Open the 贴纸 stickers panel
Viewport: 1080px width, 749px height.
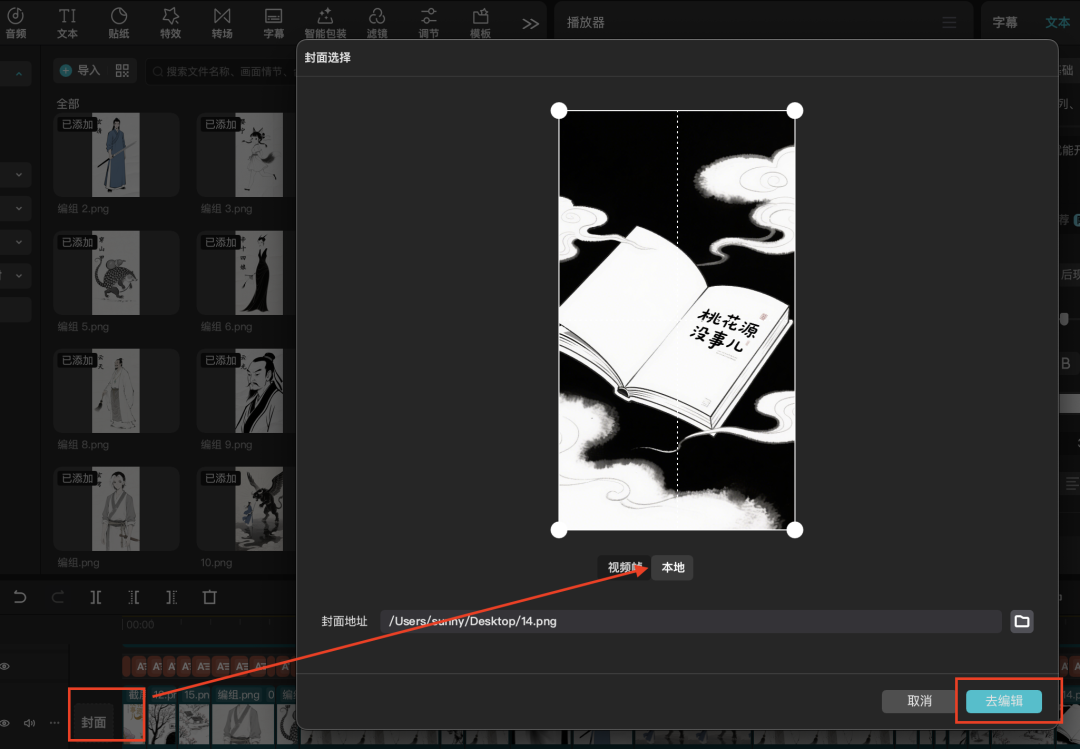tap(119, 22)
